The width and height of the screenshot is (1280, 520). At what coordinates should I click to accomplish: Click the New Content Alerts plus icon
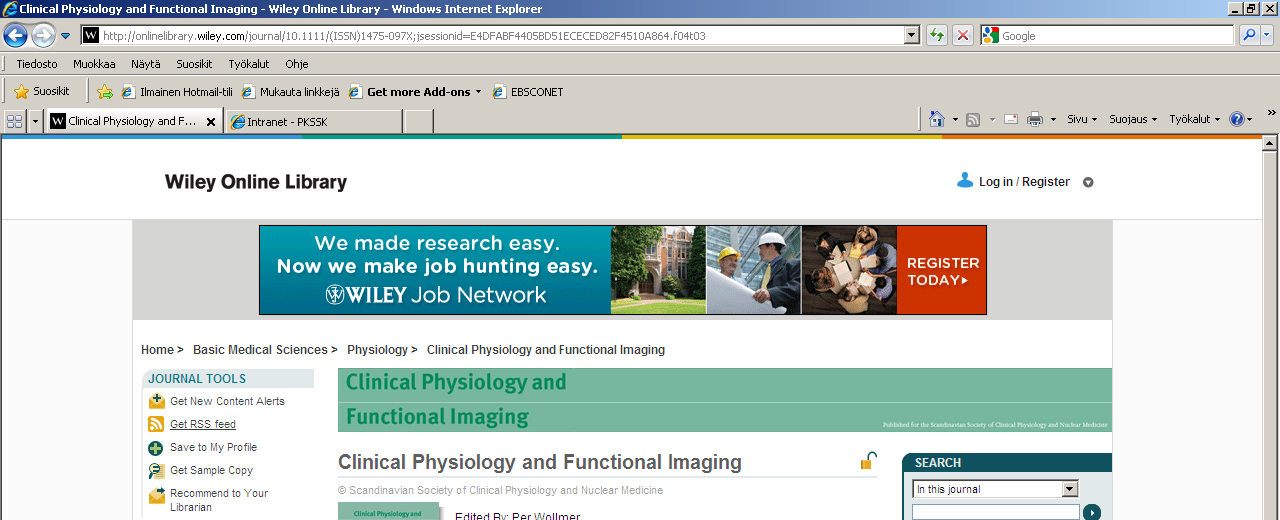point(156,401)
